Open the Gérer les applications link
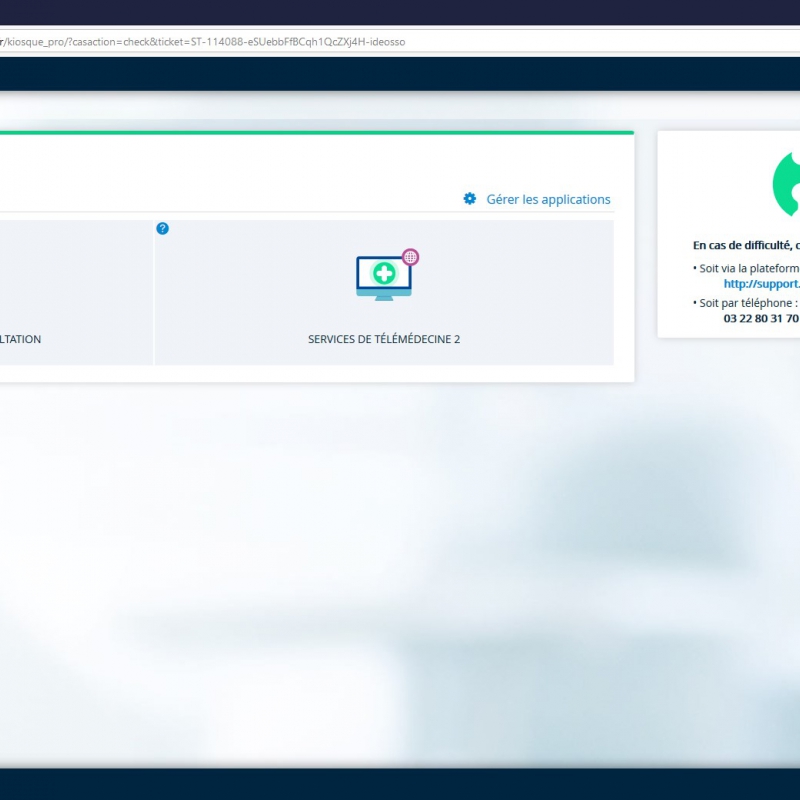Image resolution: width=800 pixels, height=800 pixels. 548,200
